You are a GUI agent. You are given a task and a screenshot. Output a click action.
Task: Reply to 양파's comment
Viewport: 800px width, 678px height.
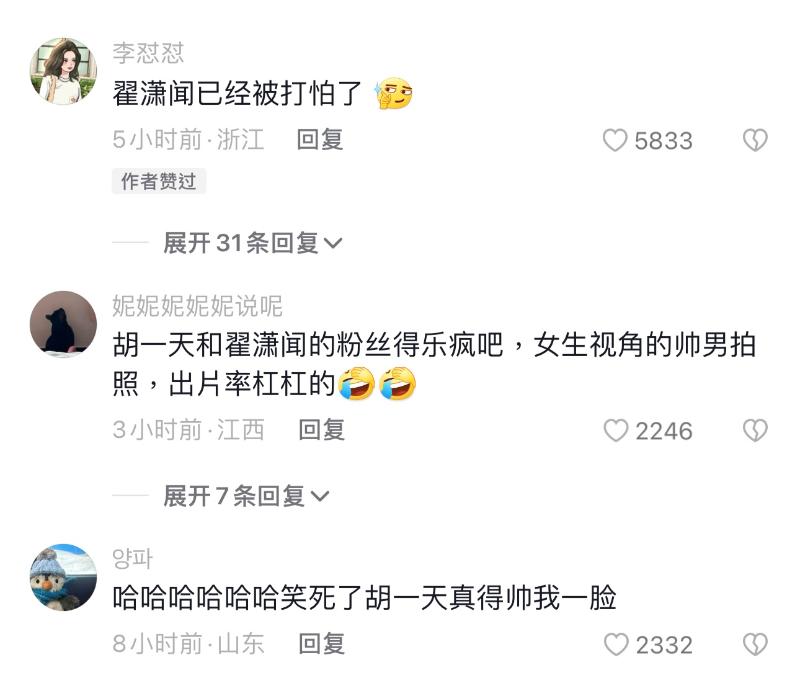(321, 643)
